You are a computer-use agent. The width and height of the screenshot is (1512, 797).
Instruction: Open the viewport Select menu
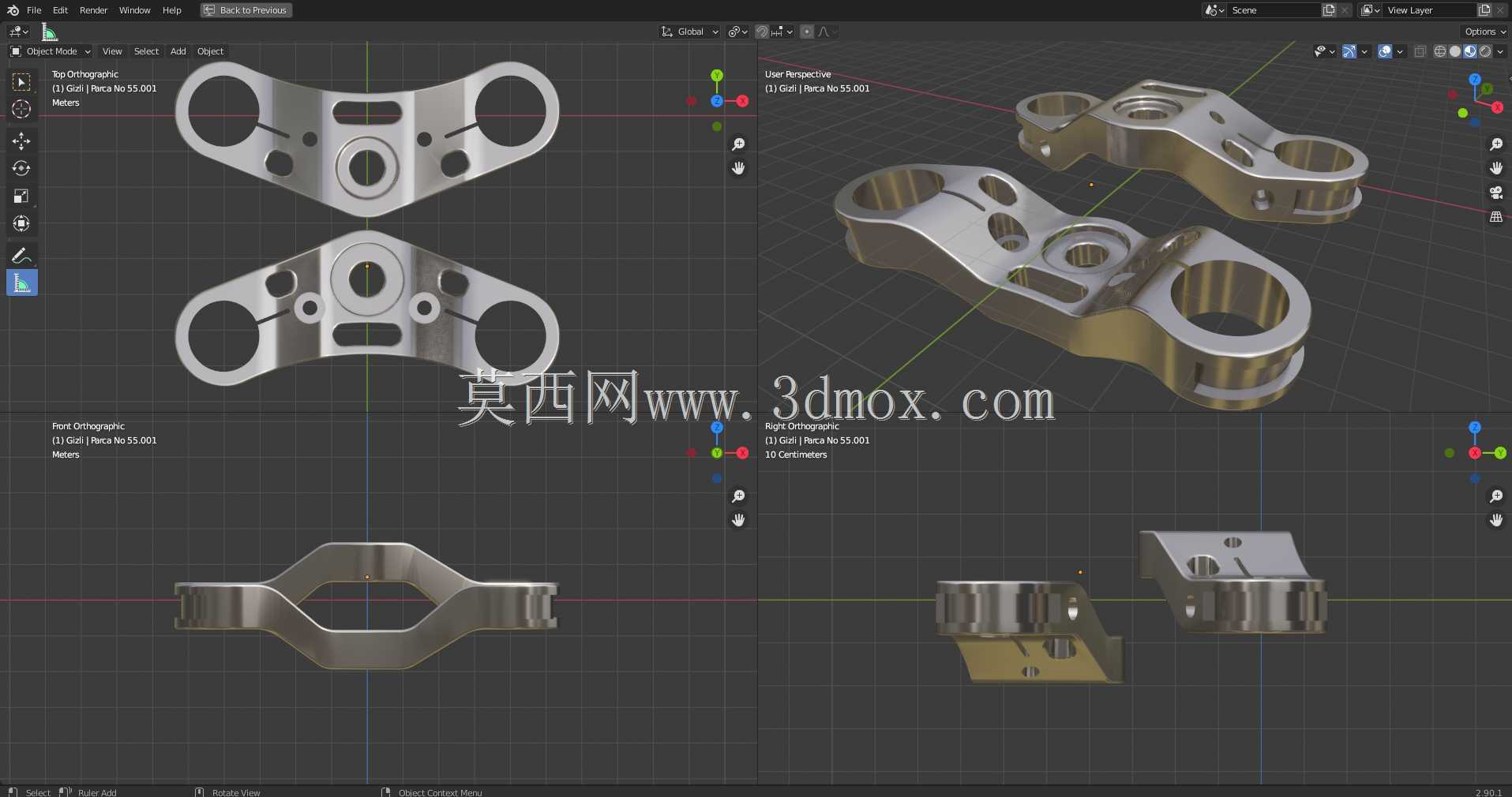pos(146,51)
